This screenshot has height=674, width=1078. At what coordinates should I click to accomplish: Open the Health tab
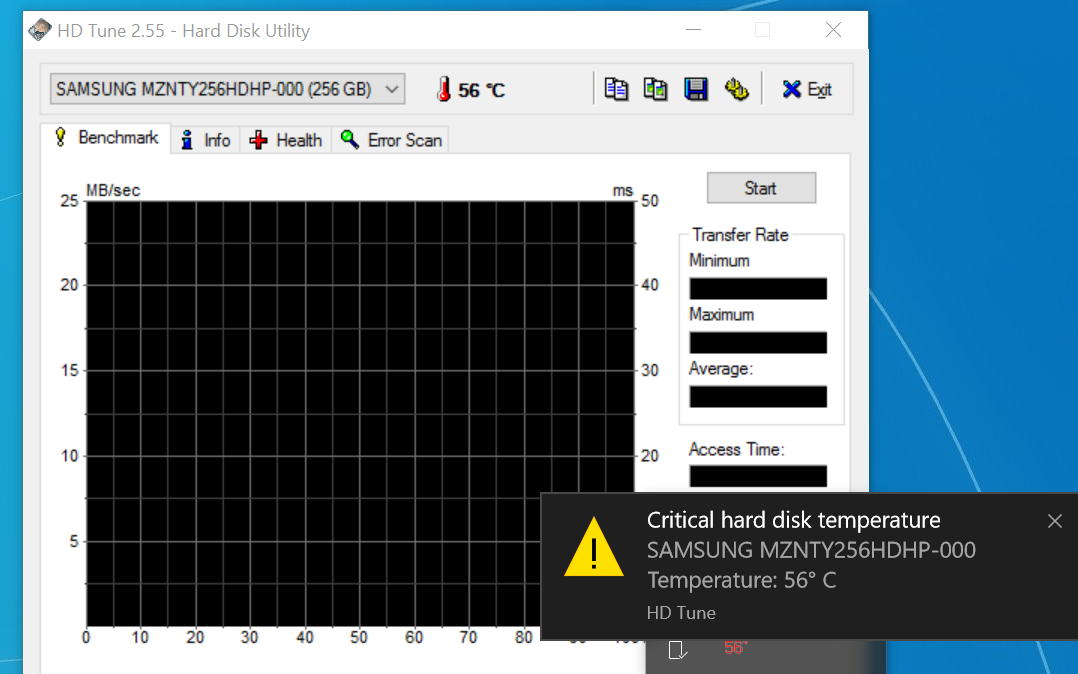286,140
